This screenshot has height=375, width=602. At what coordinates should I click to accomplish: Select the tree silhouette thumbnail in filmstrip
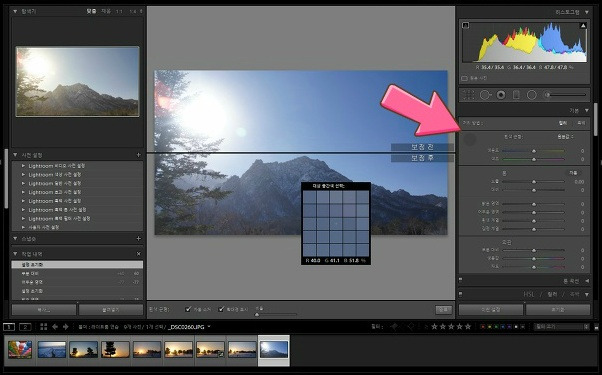pos(115,350)
